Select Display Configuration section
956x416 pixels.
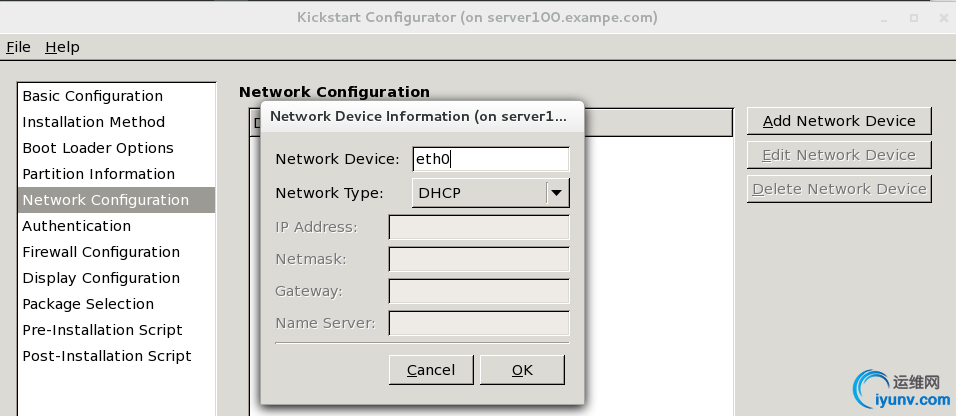click(101, 278)
